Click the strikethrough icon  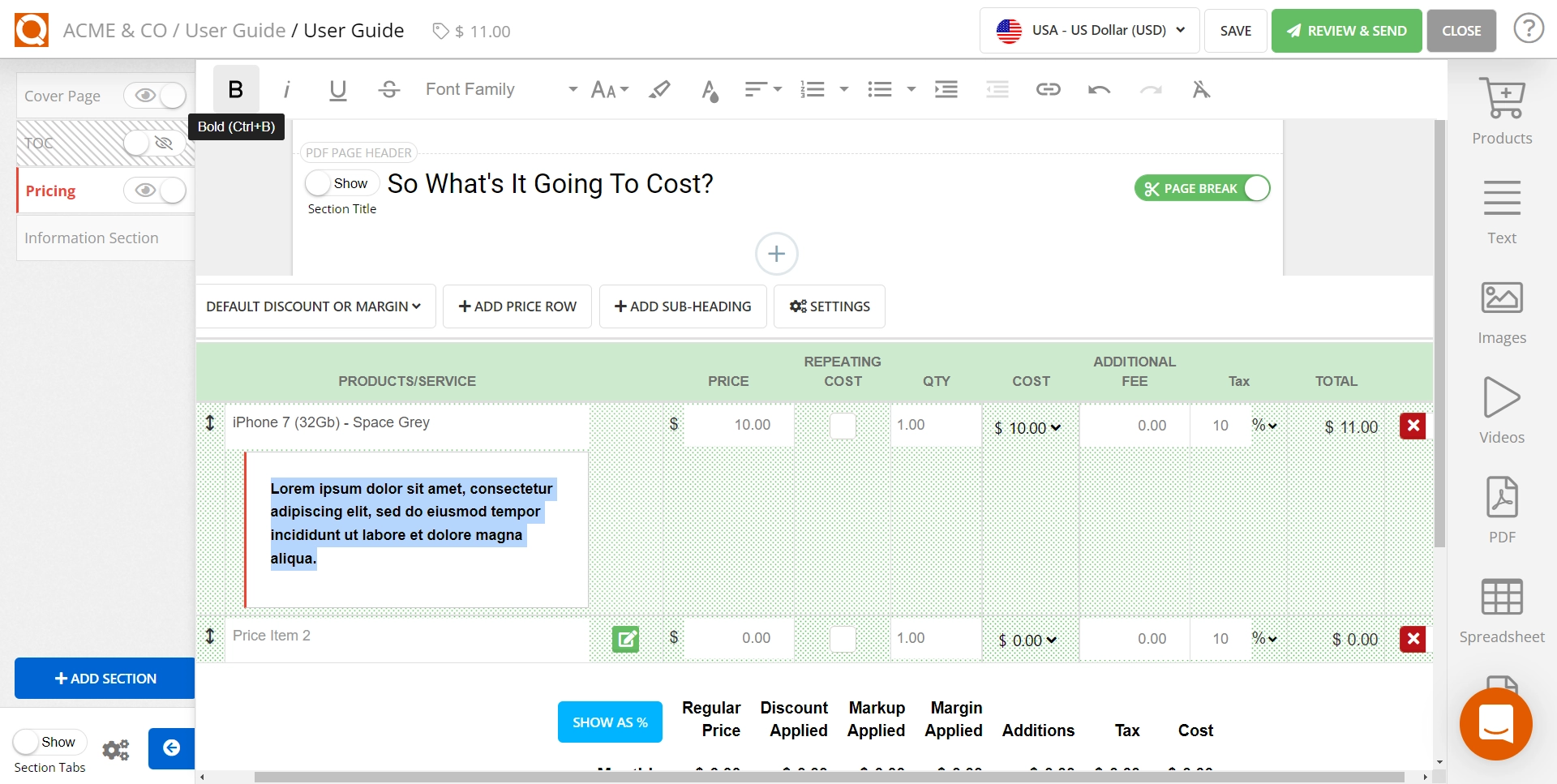(x=389, y=89)
